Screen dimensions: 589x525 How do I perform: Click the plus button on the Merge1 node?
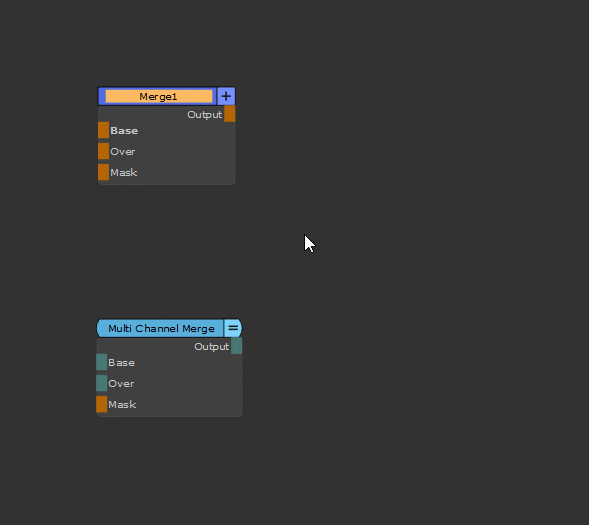(226, 96)
